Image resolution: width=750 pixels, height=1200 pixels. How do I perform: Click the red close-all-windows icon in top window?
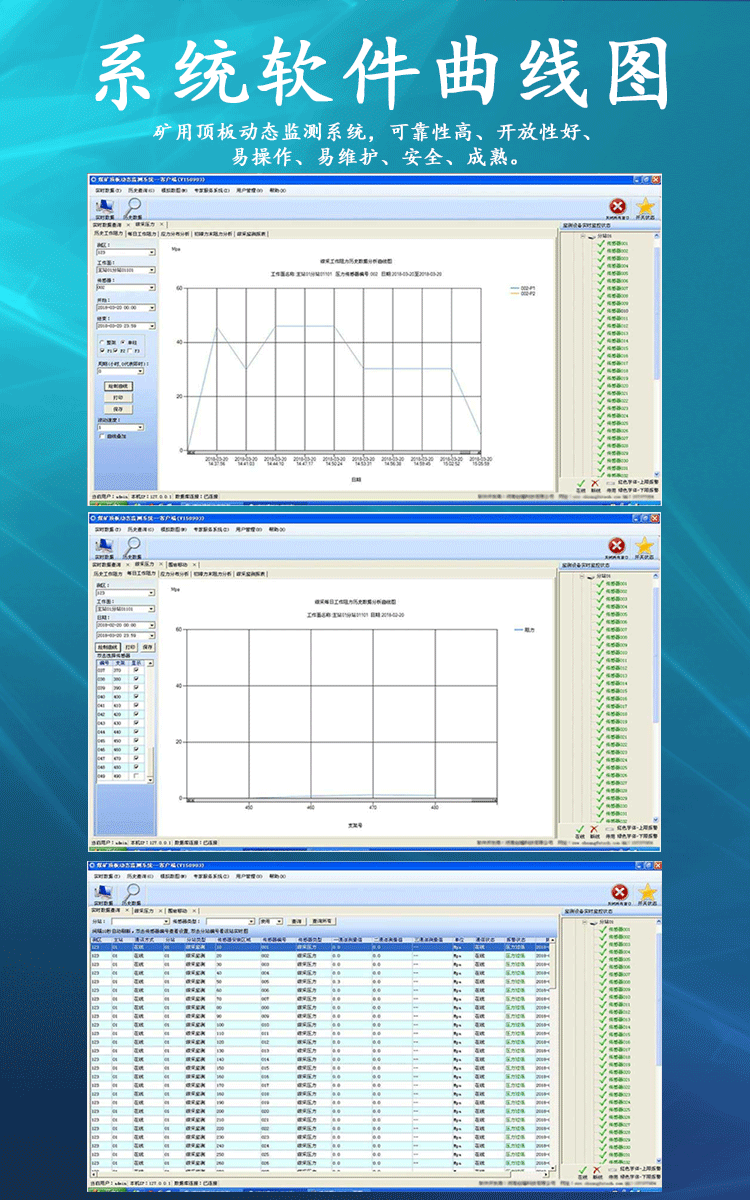coord(617,204)
